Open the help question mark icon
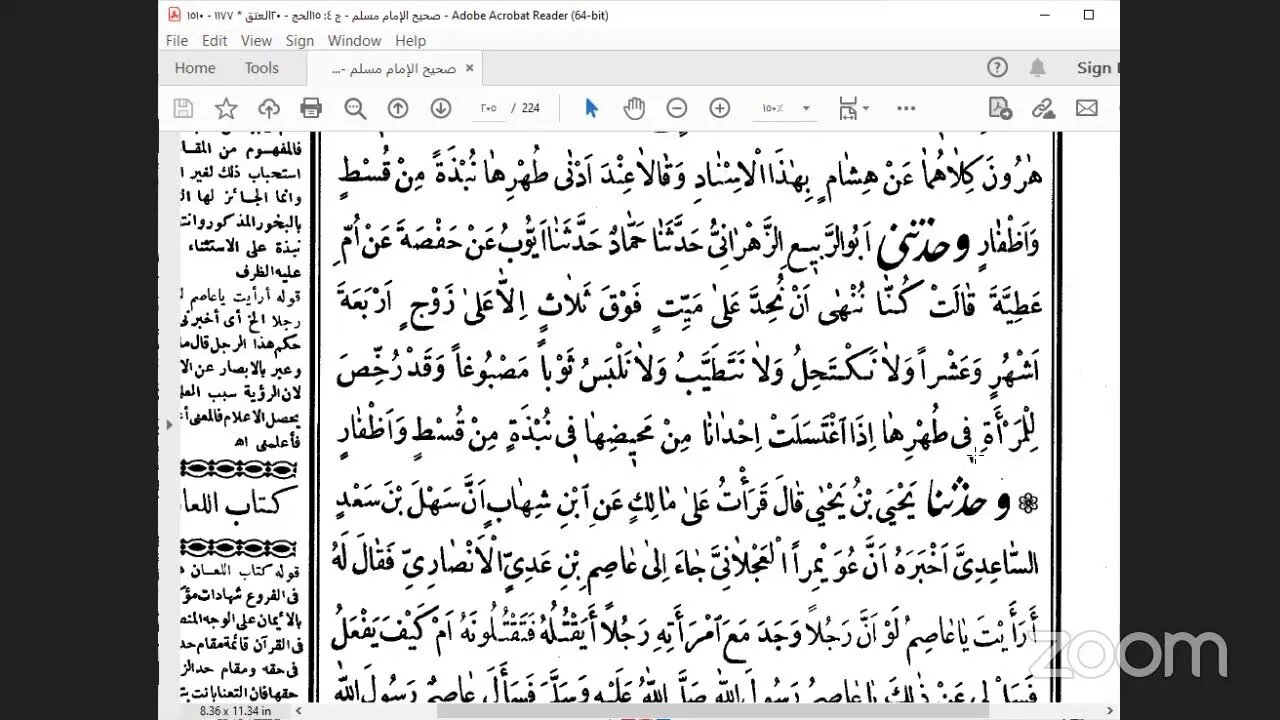 (997, 68)
